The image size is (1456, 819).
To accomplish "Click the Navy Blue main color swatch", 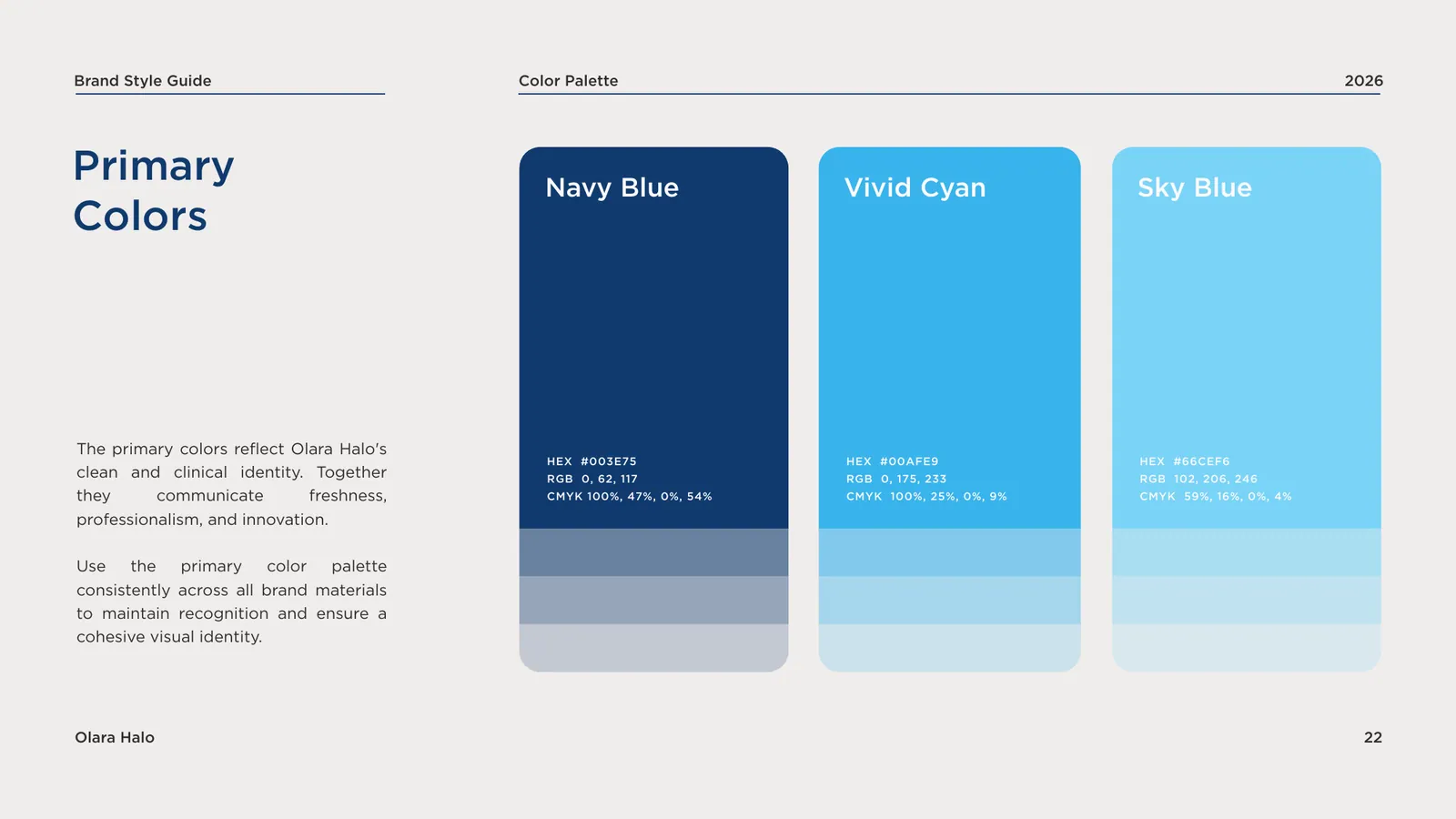I will 653,338.
